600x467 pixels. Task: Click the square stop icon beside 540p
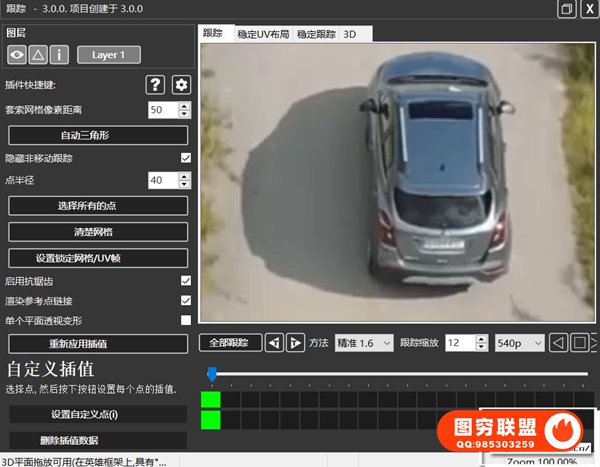tap(579, 343)
